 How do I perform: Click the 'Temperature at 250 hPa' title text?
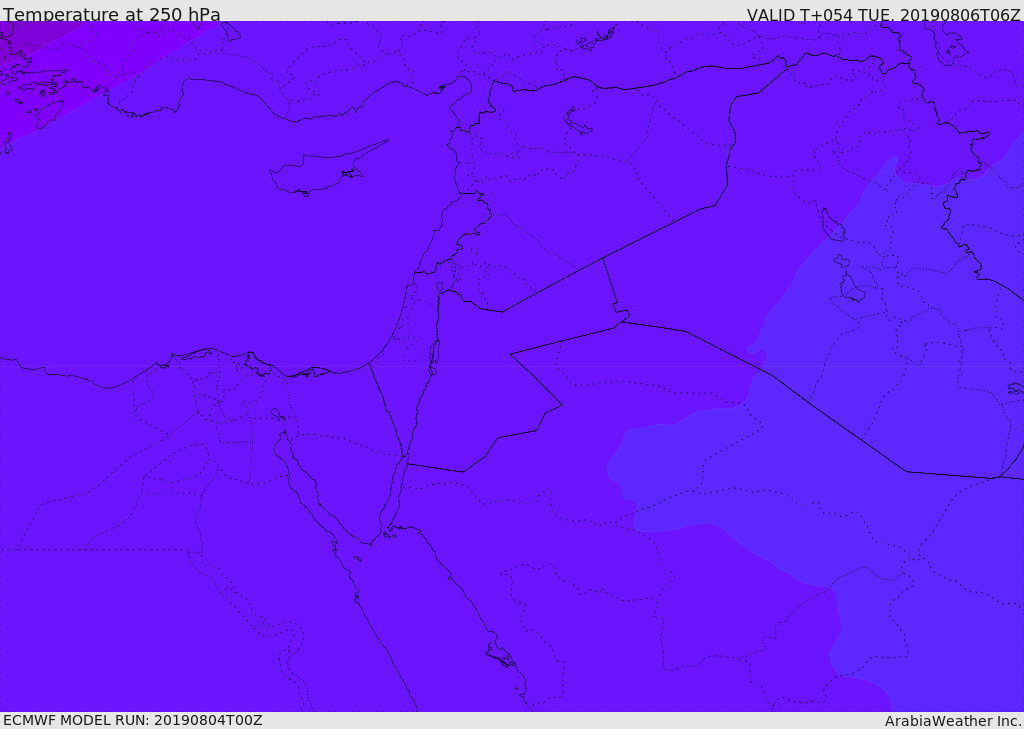point(112,14)
